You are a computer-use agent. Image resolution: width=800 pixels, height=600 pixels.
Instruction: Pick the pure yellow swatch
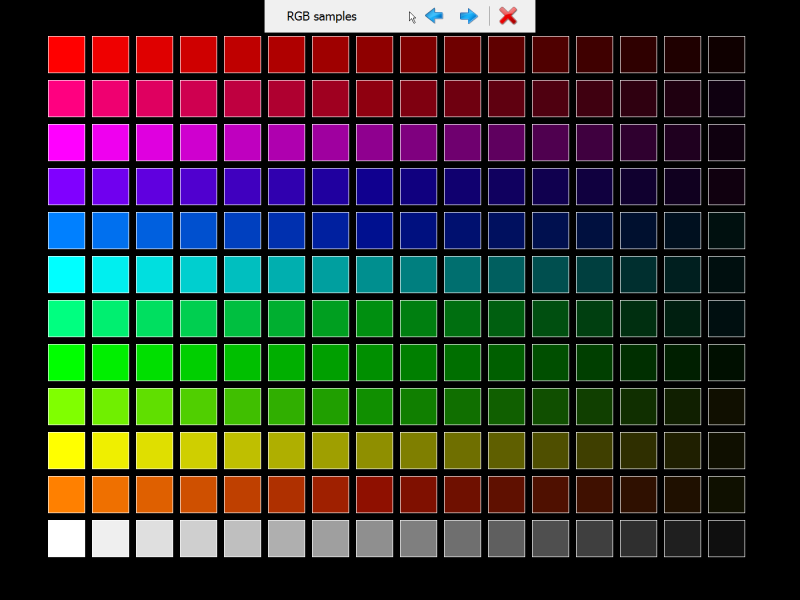point(66,451)
